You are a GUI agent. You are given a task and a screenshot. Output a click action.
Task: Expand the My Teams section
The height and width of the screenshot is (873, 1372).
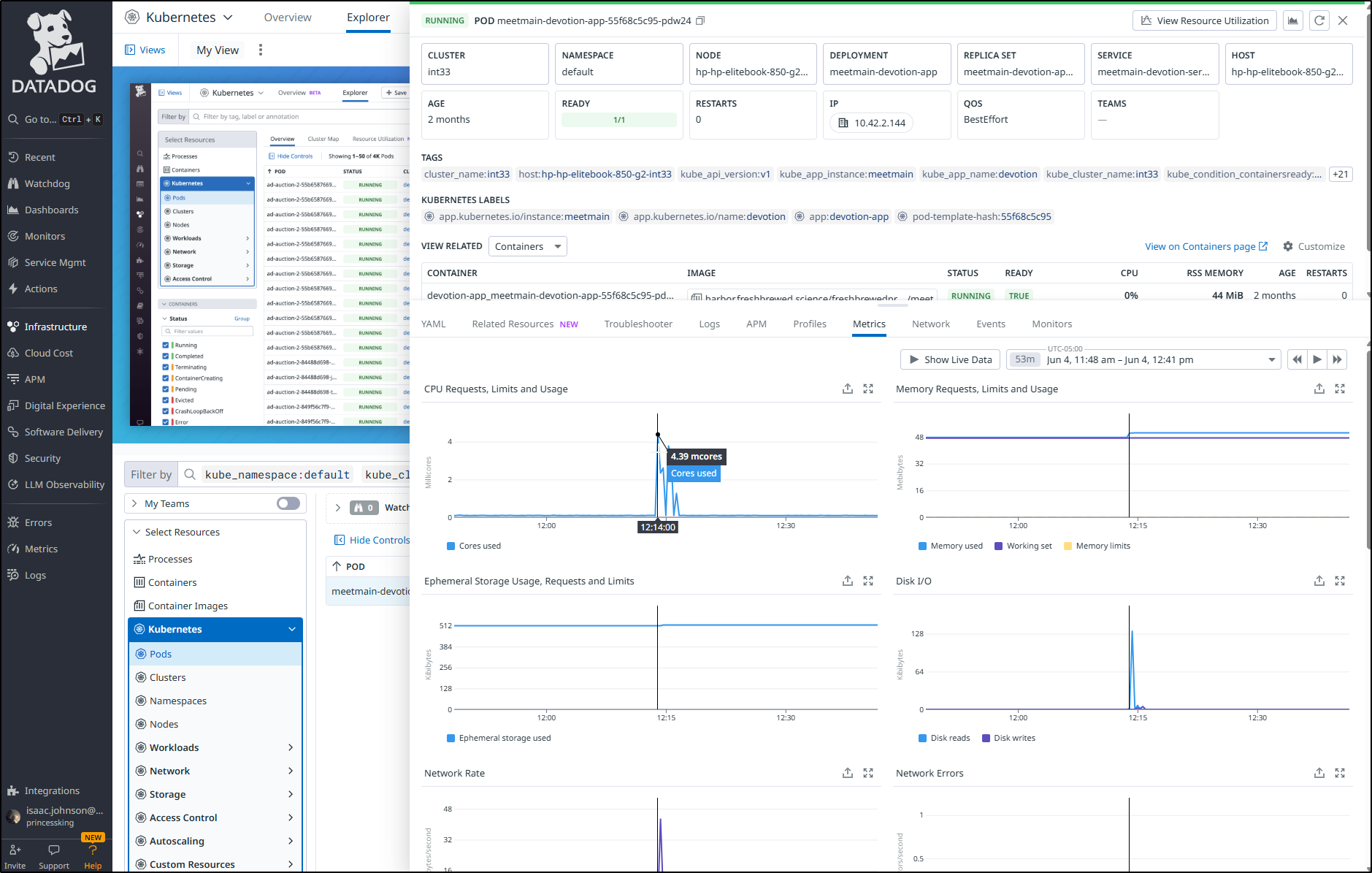134,503
